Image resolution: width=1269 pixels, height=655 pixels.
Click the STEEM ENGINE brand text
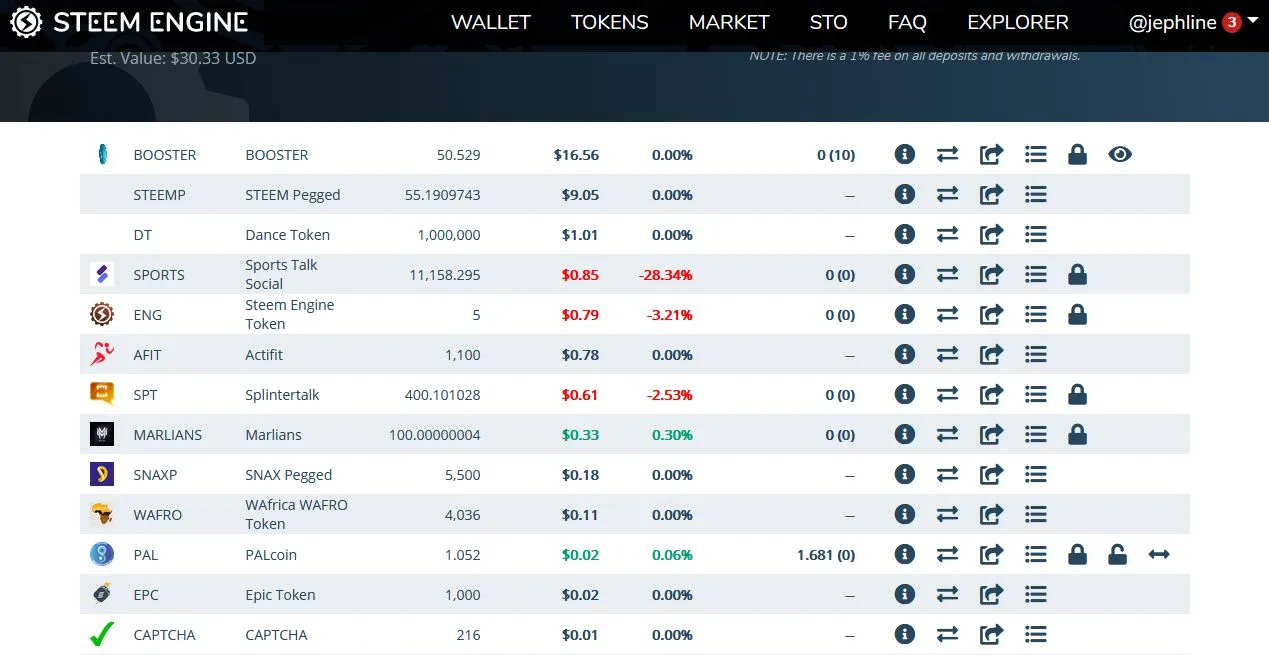pyautogui.click(x=151, y=22)
